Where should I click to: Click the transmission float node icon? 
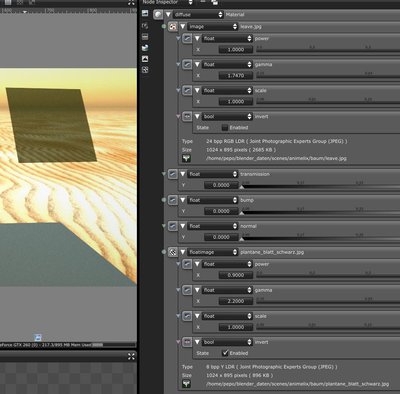click(x=172, y=174)
